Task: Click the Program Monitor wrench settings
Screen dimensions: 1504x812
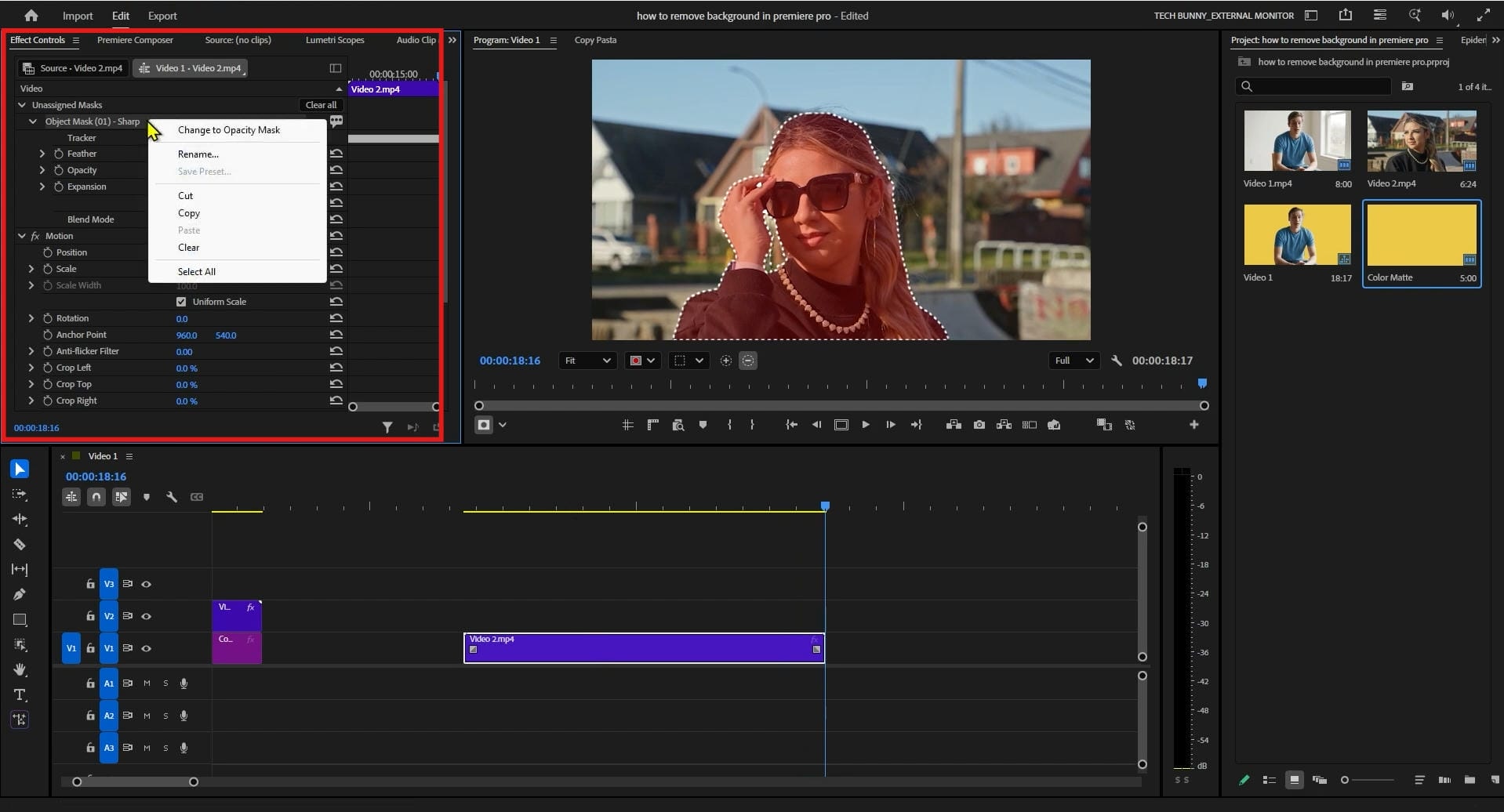Action: pyautogui.click(x=1117, y=361)
